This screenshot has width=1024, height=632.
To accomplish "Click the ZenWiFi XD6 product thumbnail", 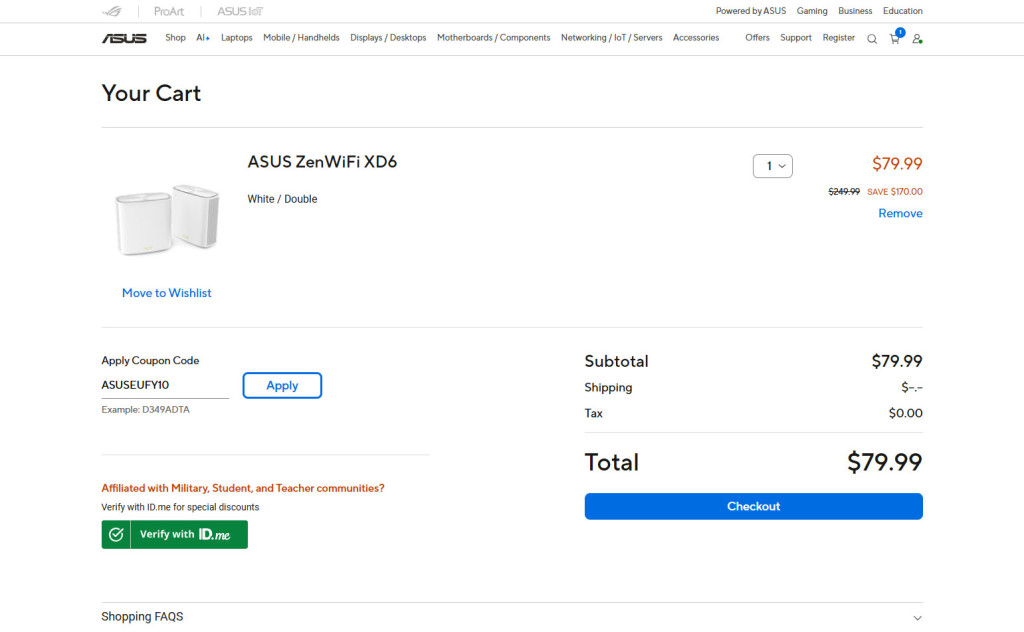I will pyautogui.click(x=167, y=218).
